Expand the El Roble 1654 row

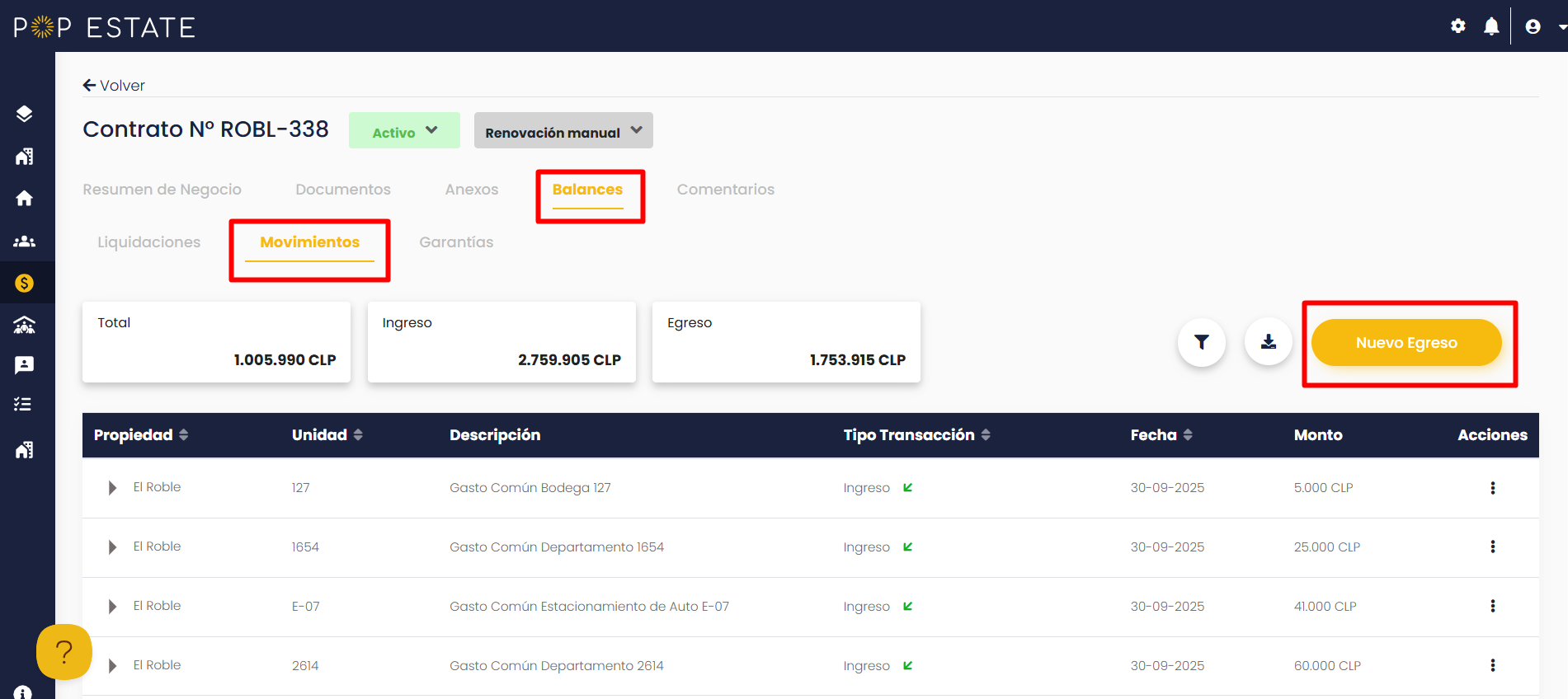tap(112, 547)
